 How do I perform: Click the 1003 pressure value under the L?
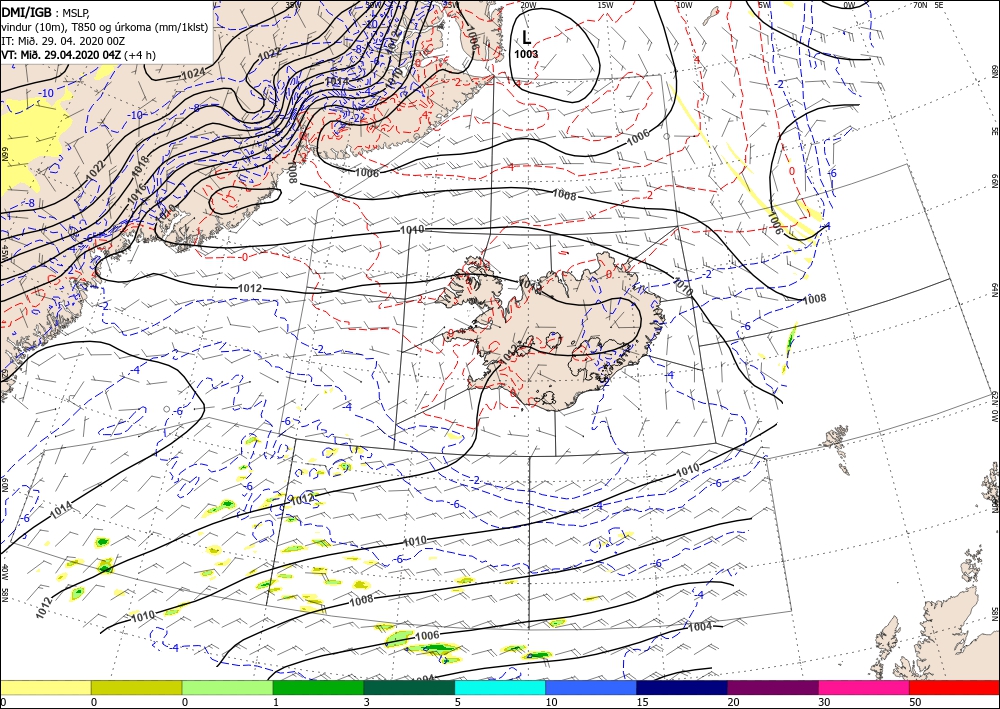(526, 54)
